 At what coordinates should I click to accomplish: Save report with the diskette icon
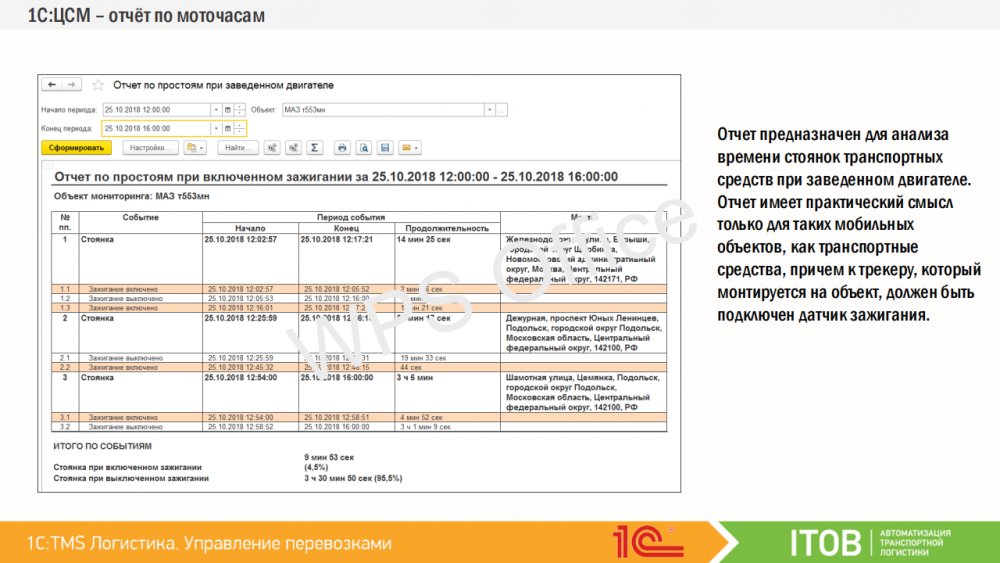click(385, 148)
